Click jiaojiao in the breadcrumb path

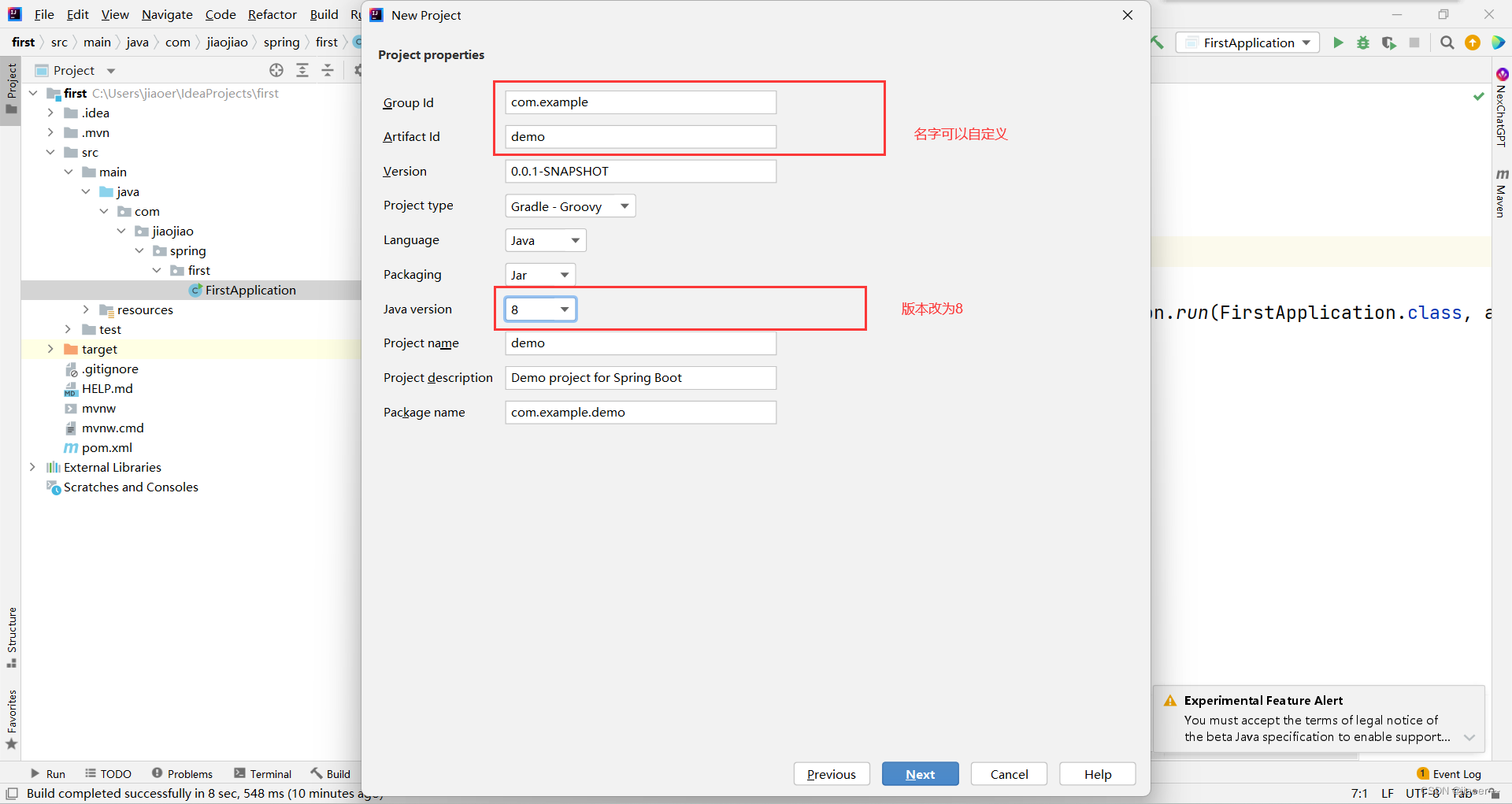(227, 43)
